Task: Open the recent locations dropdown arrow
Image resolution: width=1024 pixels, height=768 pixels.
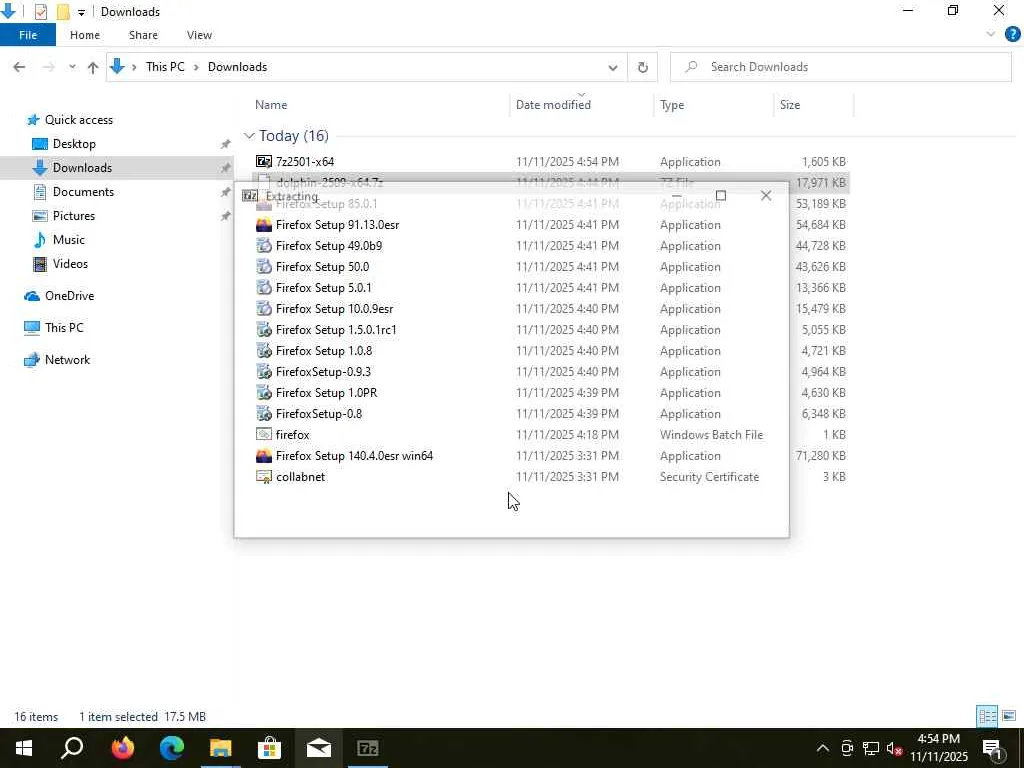Action: coord(72,67)
